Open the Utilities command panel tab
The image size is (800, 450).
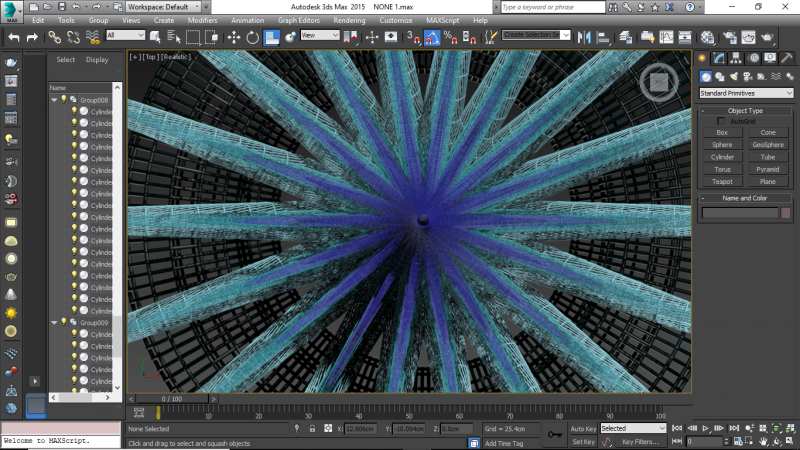(x=786, y=58)
